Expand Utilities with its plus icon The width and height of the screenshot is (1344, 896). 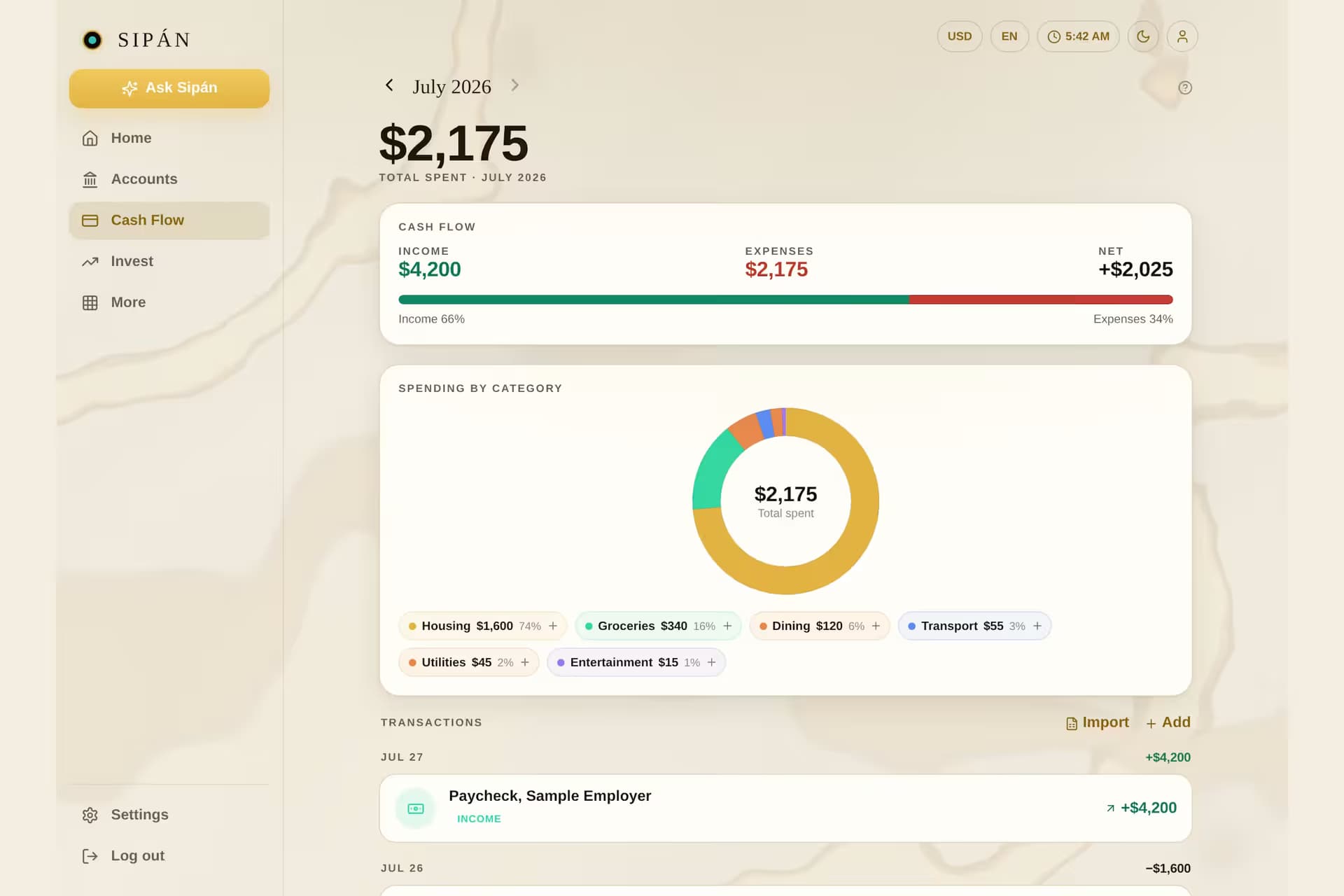point(525,662)
